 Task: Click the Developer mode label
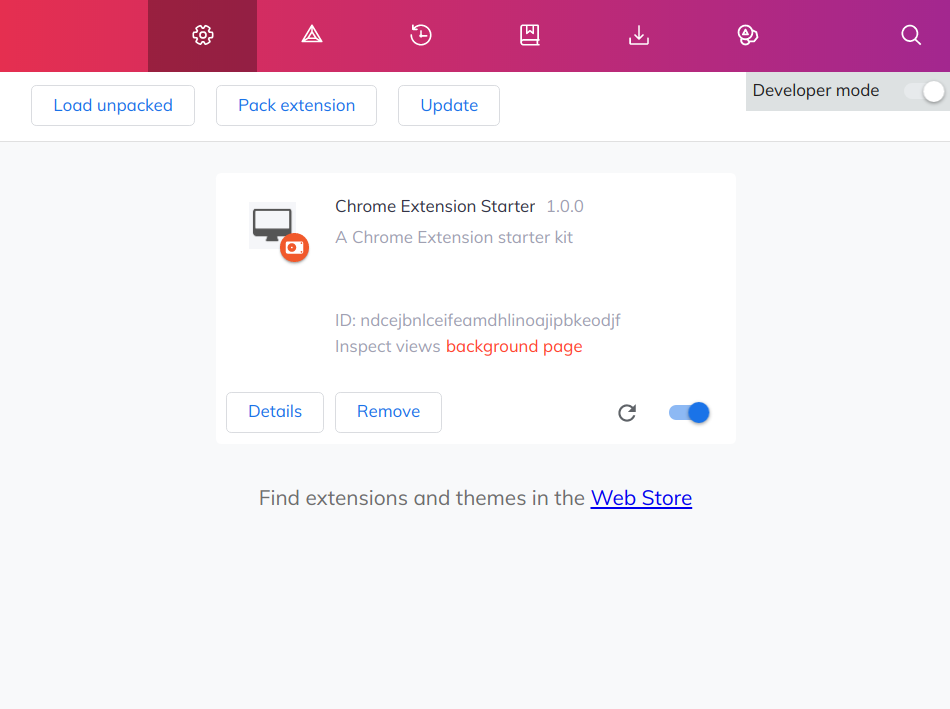click(x=815, y=90)
